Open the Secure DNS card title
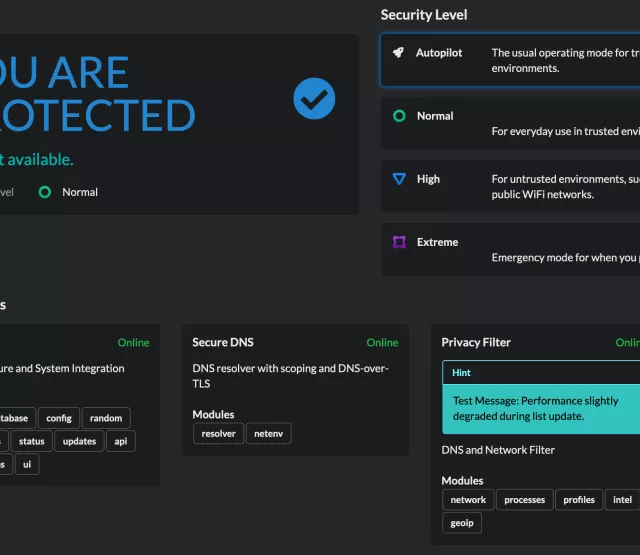This screenshot has width=640, height=555. [x=223, y=342]
